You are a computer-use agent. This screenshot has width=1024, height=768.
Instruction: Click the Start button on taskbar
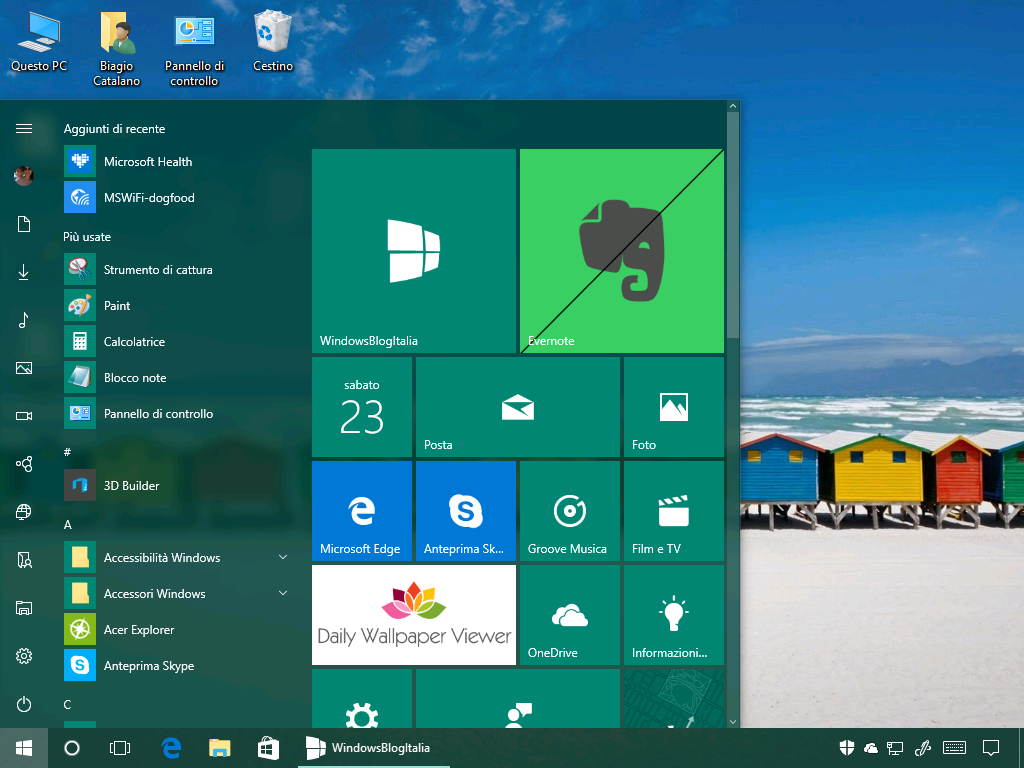24,748
